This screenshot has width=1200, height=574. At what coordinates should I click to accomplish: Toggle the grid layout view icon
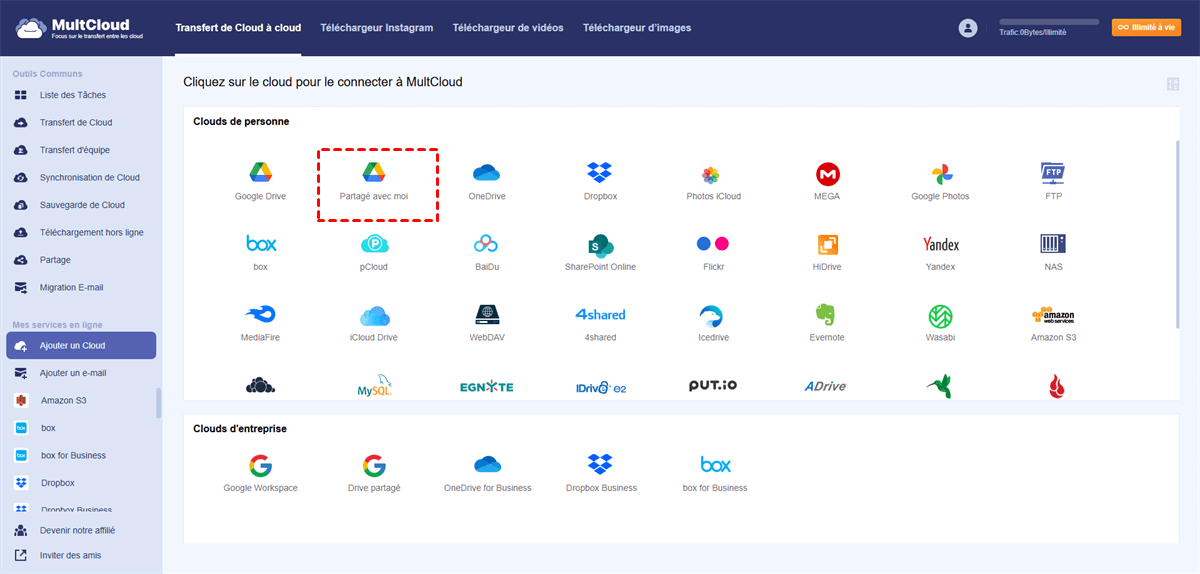tap(1172, 84)
